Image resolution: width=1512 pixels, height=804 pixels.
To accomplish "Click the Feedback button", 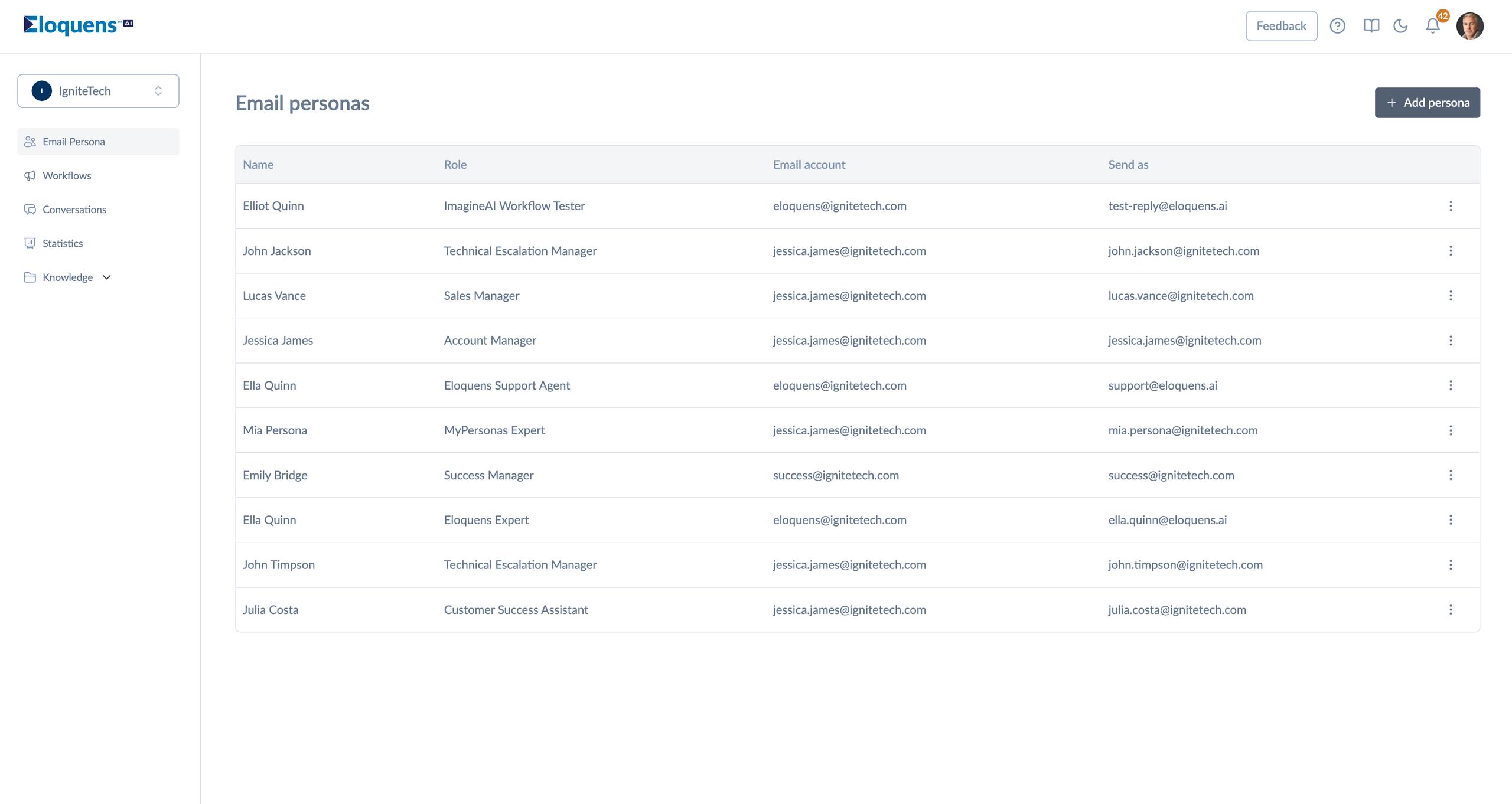I will click(x=1281, y=26).
